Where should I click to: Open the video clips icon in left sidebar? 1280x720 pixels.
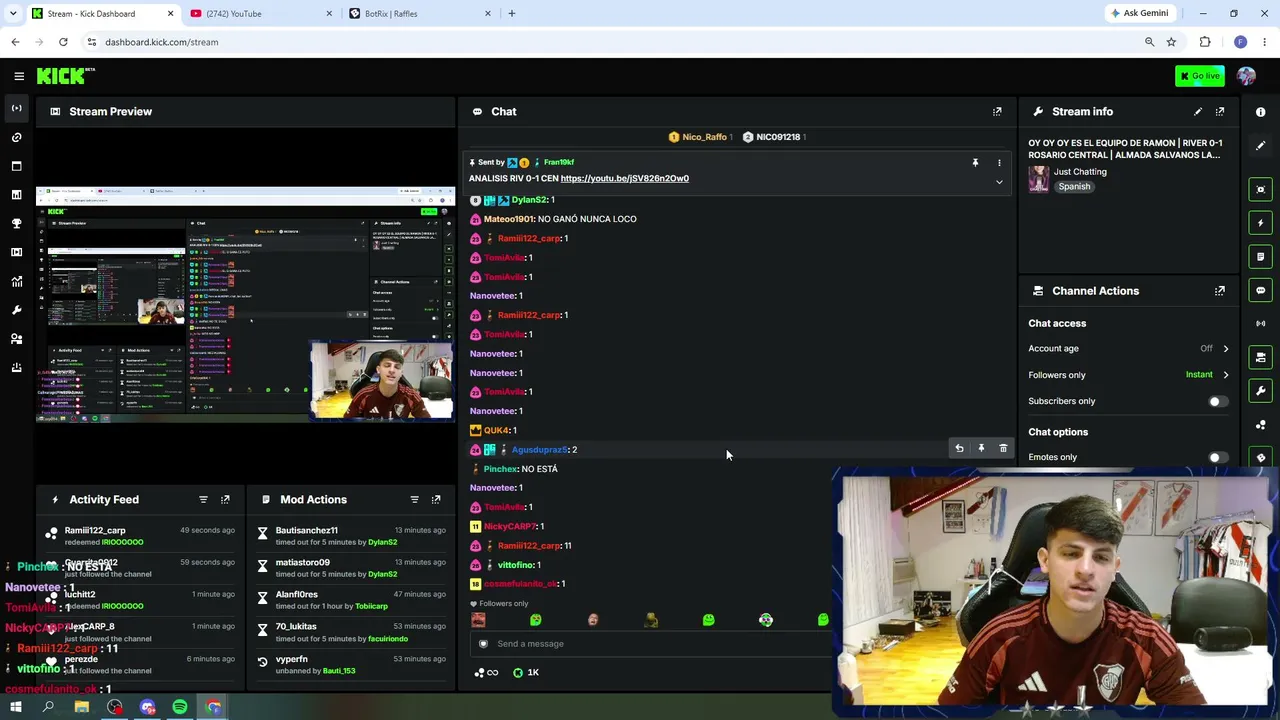coord(16,252)
